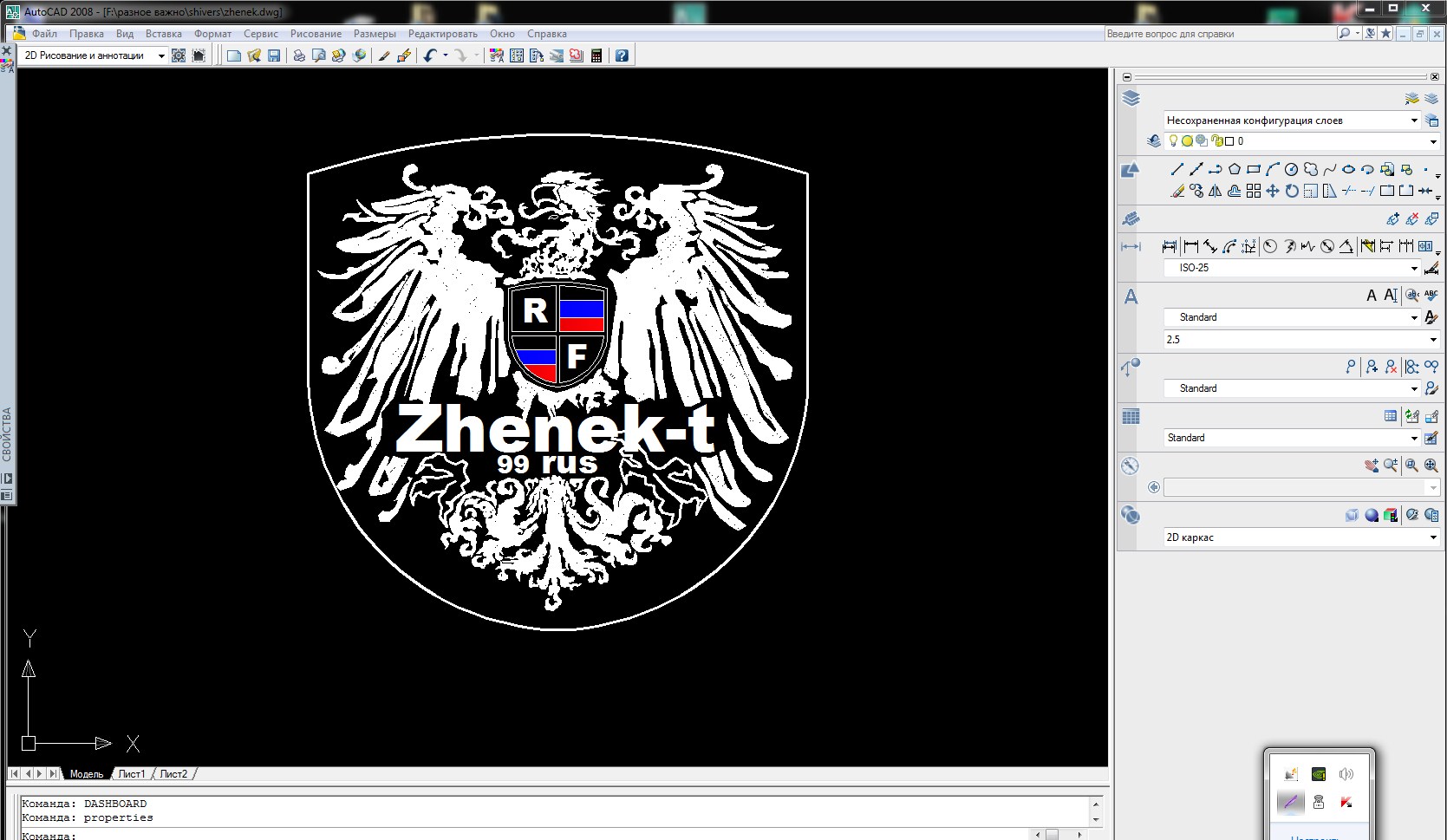
Task: Select the Polygon drawing tool
Action: pos(1234,170)
